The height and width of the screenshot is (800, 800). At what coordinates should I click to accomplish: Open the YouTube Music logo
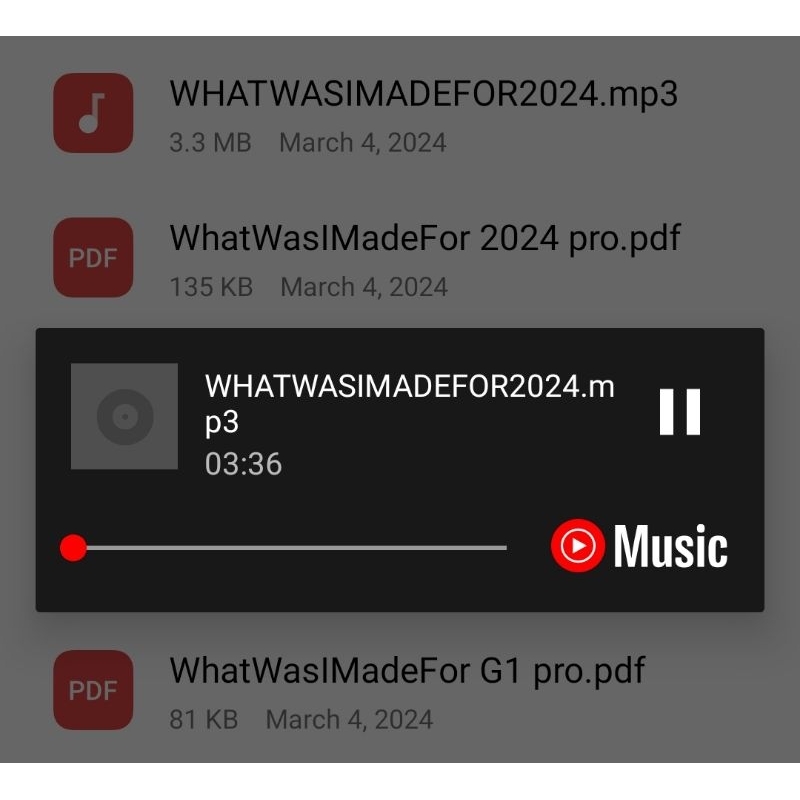point(639,545)
